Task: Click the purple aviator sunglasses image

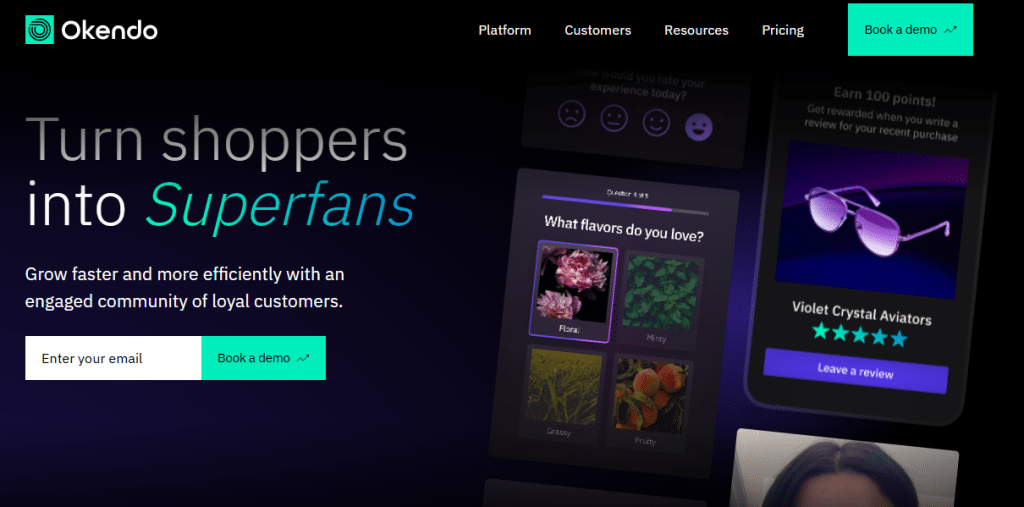Action: point(872,222)
